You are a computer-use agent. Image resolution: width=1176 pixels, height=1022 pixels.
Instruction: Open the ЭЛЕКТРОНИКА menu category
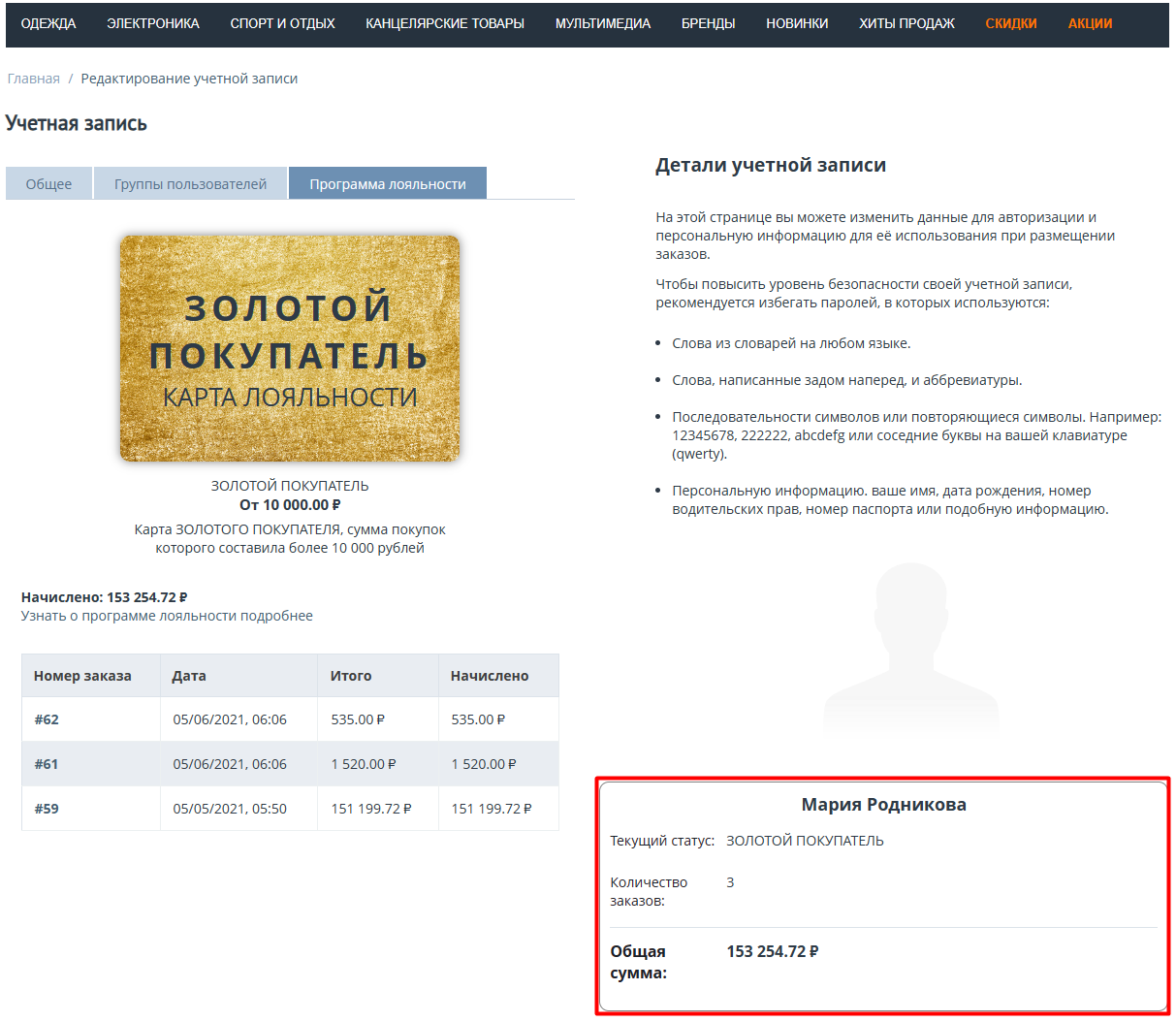[x=153, y=23]
